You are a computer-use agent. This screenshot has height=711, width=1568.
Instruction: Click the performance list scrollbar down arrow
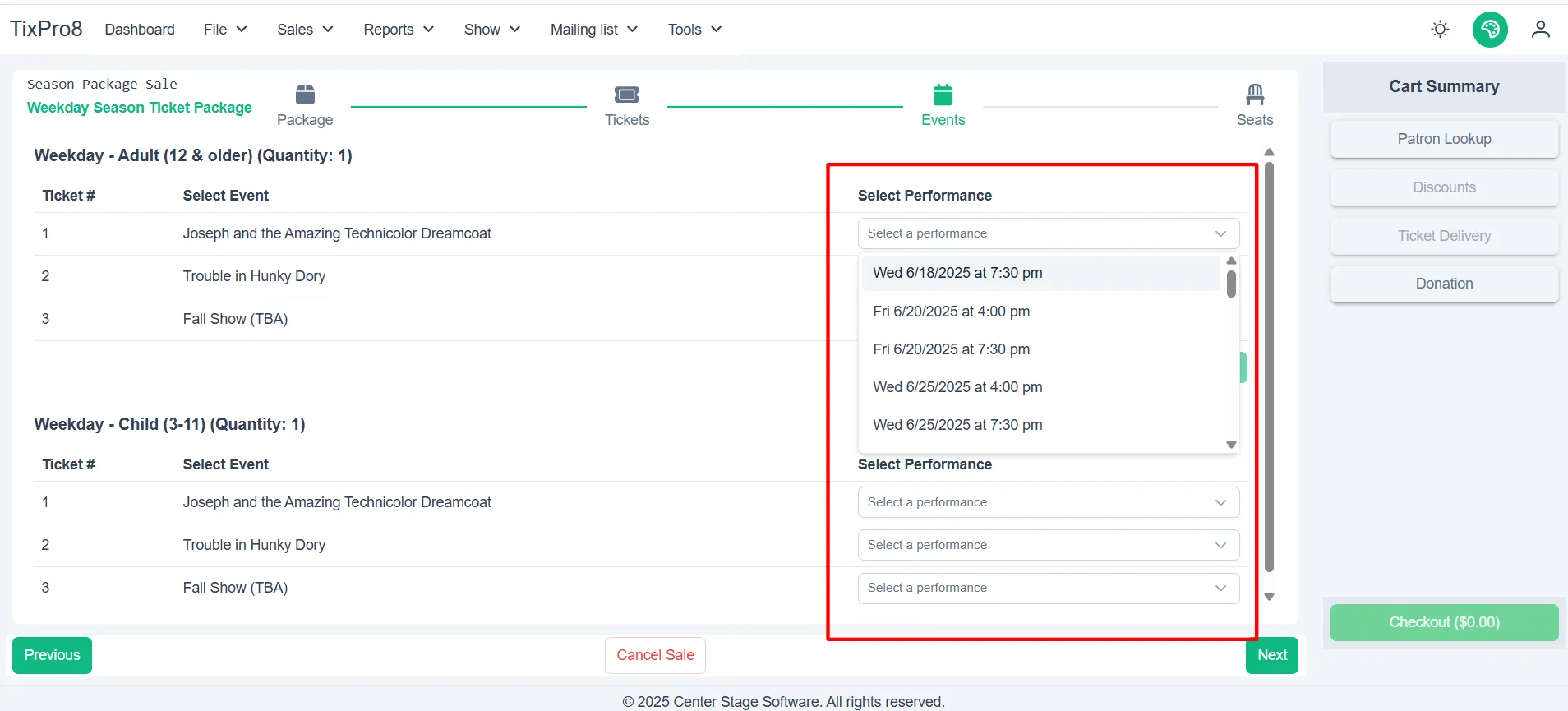(1231, 445)
